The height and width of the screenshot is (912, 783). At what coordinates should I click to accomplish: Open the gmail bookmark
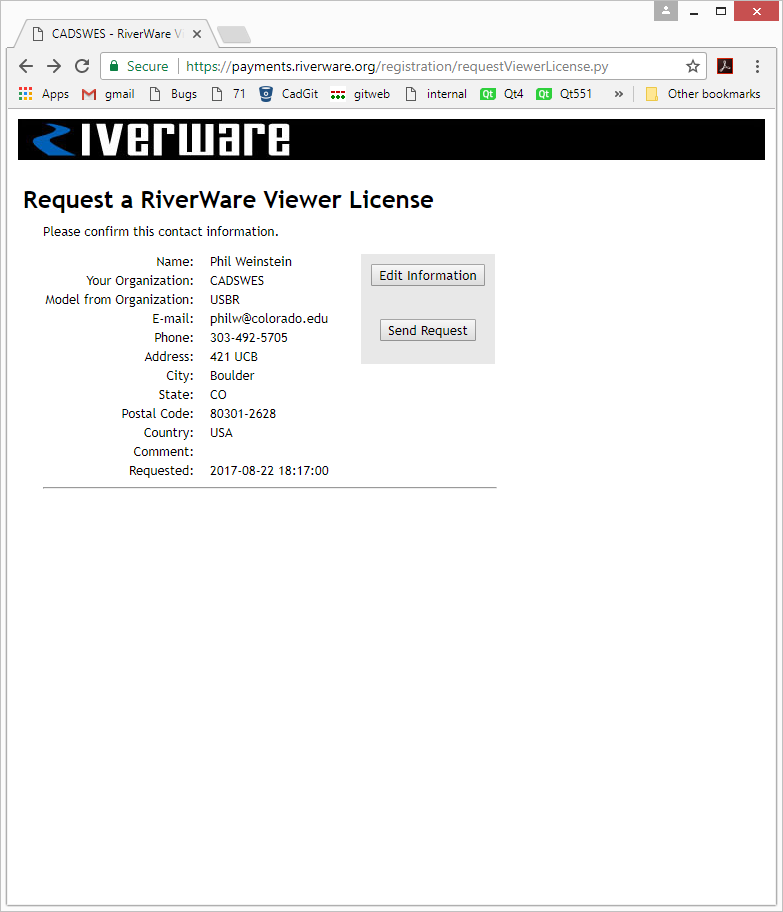click(108, 94)
